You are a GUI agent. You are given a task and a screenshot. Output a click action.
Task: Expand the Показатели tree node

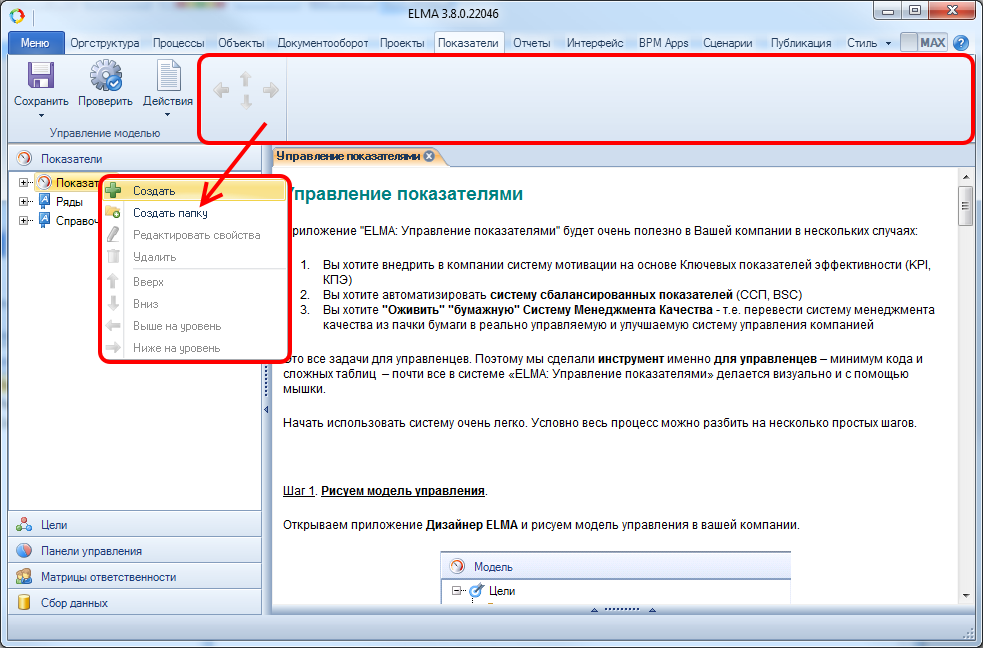point(24,182)
